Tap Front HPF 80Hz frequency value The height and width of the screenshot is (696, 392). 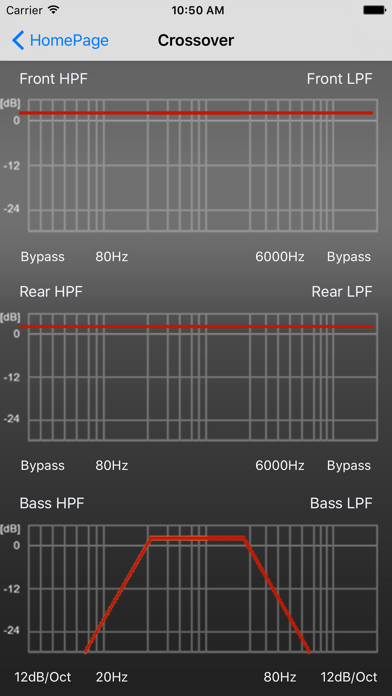coord(112,257)
